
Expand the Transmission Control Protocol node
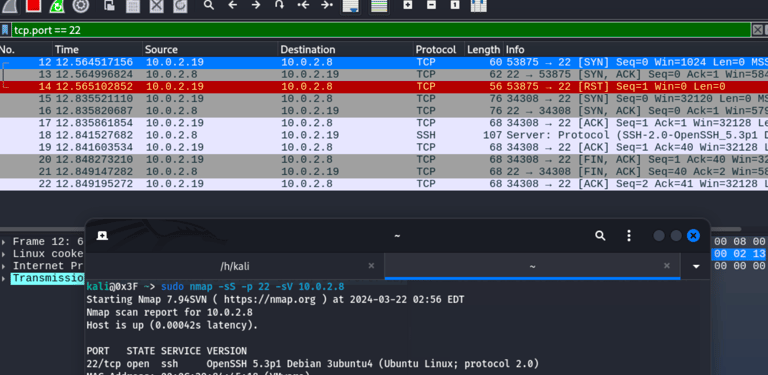(4, 278)
